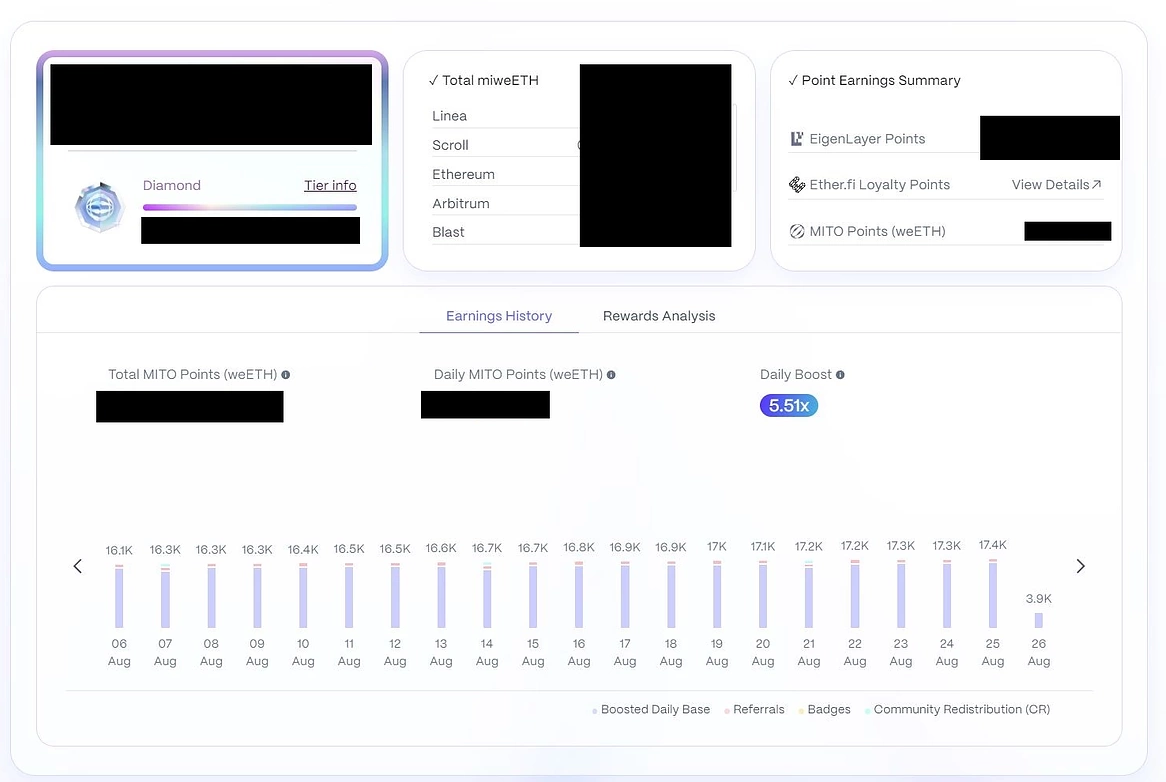
Task: Click the Total MITO Points (weETH) label
Action: pos(193,375)
